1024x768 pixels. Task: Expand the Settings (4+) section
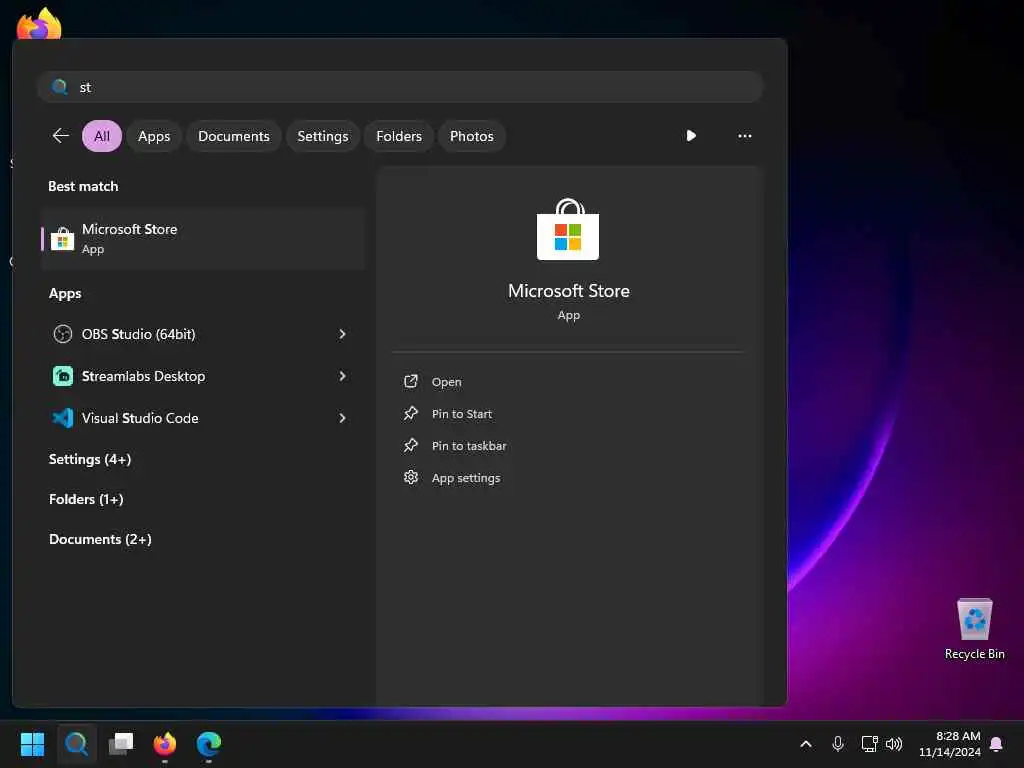pos(90,459)
